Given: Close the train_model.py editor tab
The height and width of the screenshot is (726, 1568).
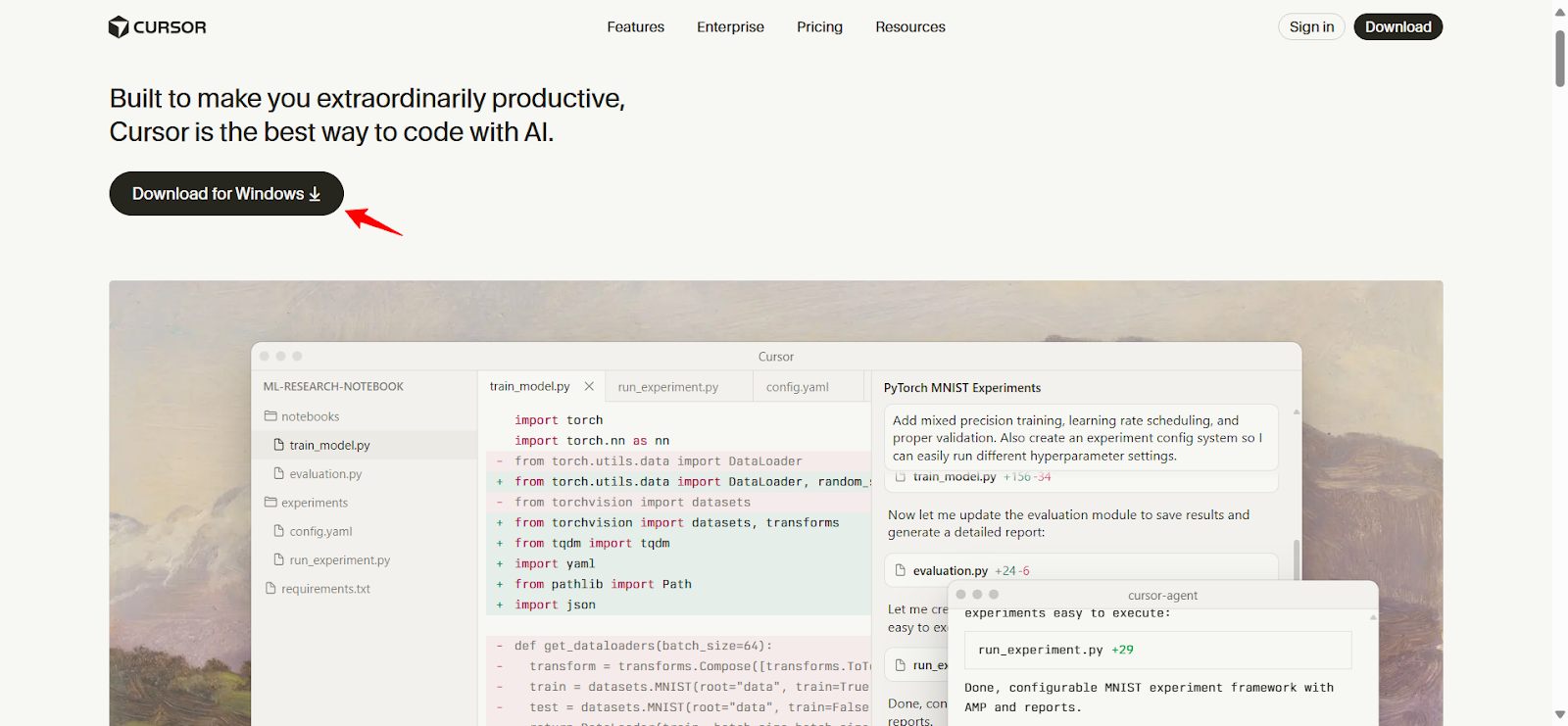Looking at the screenshot, I should click(x=589, y=386).
